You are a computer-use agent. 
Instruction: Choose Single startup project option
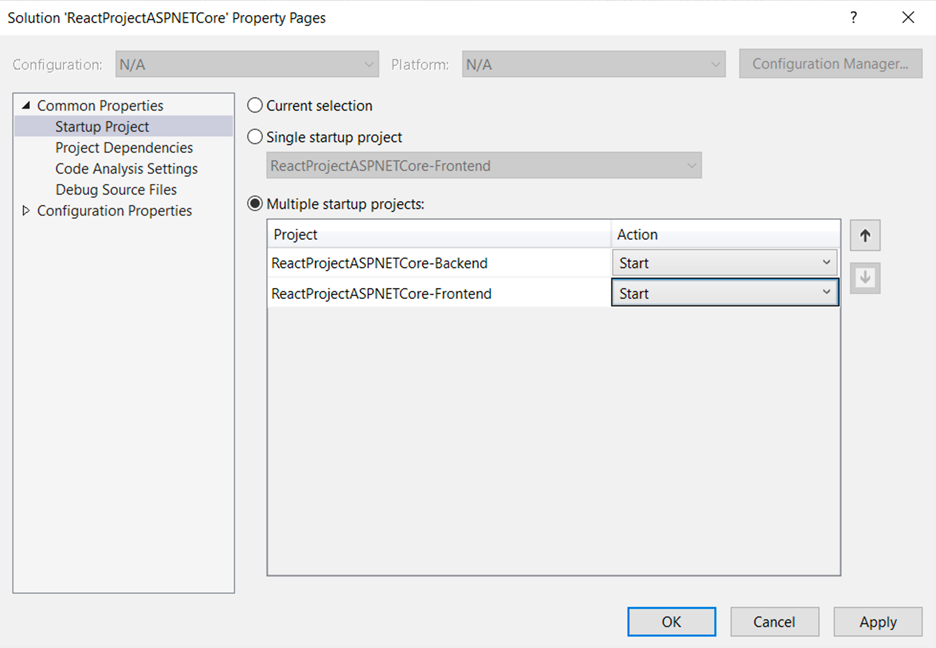(x=256, y=137)
